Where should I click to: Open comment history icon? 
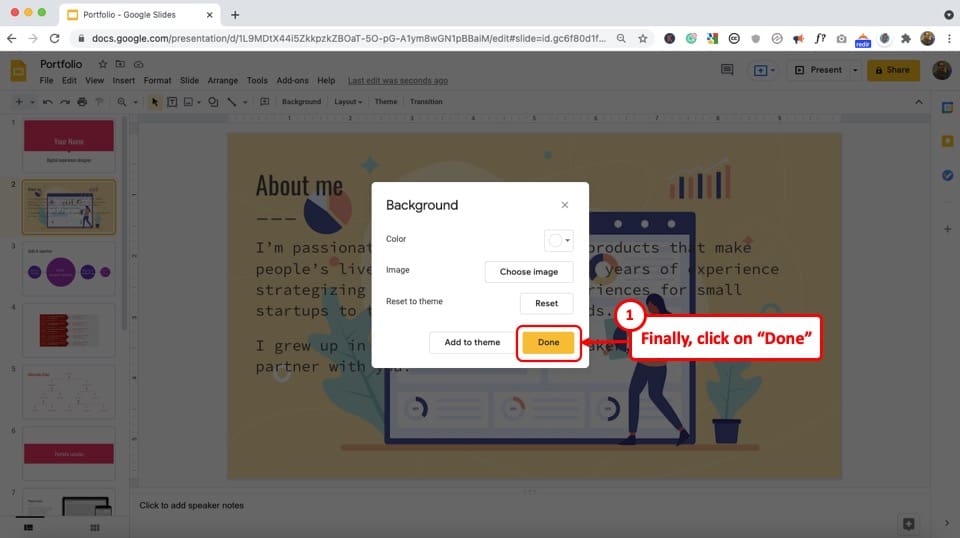pyautogui.click(x=727, y=70)
